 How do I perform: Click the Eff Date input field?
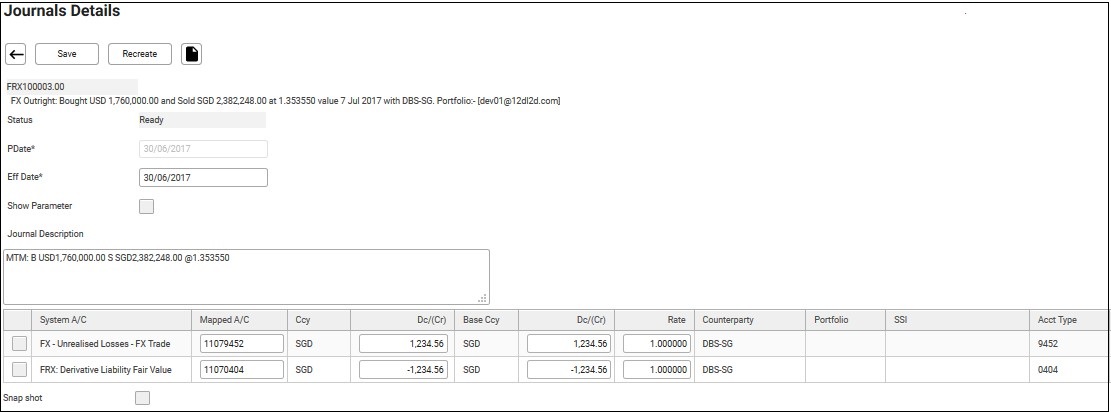(203, 177)
